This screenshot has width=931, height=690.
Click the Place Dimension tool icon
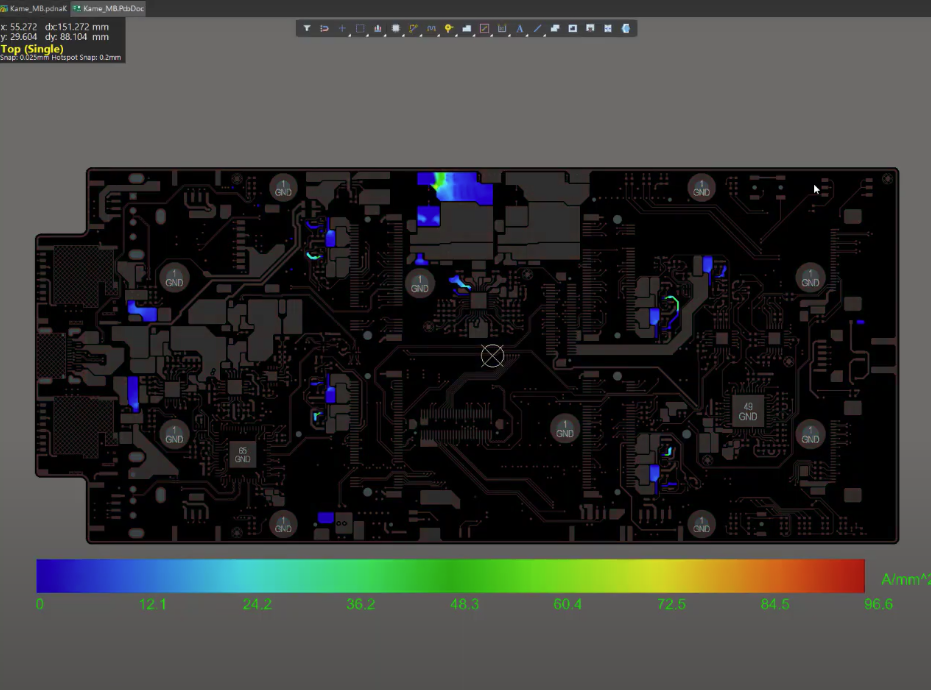point(502,29)
